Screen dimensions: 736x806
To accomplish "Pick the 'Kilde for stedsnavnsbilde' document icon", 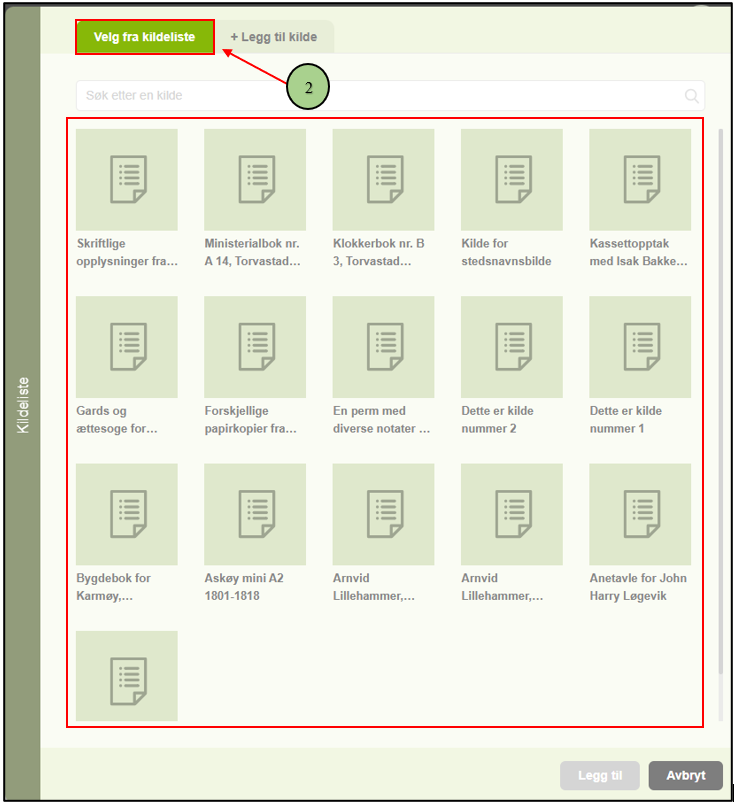I will coord(511,180).
